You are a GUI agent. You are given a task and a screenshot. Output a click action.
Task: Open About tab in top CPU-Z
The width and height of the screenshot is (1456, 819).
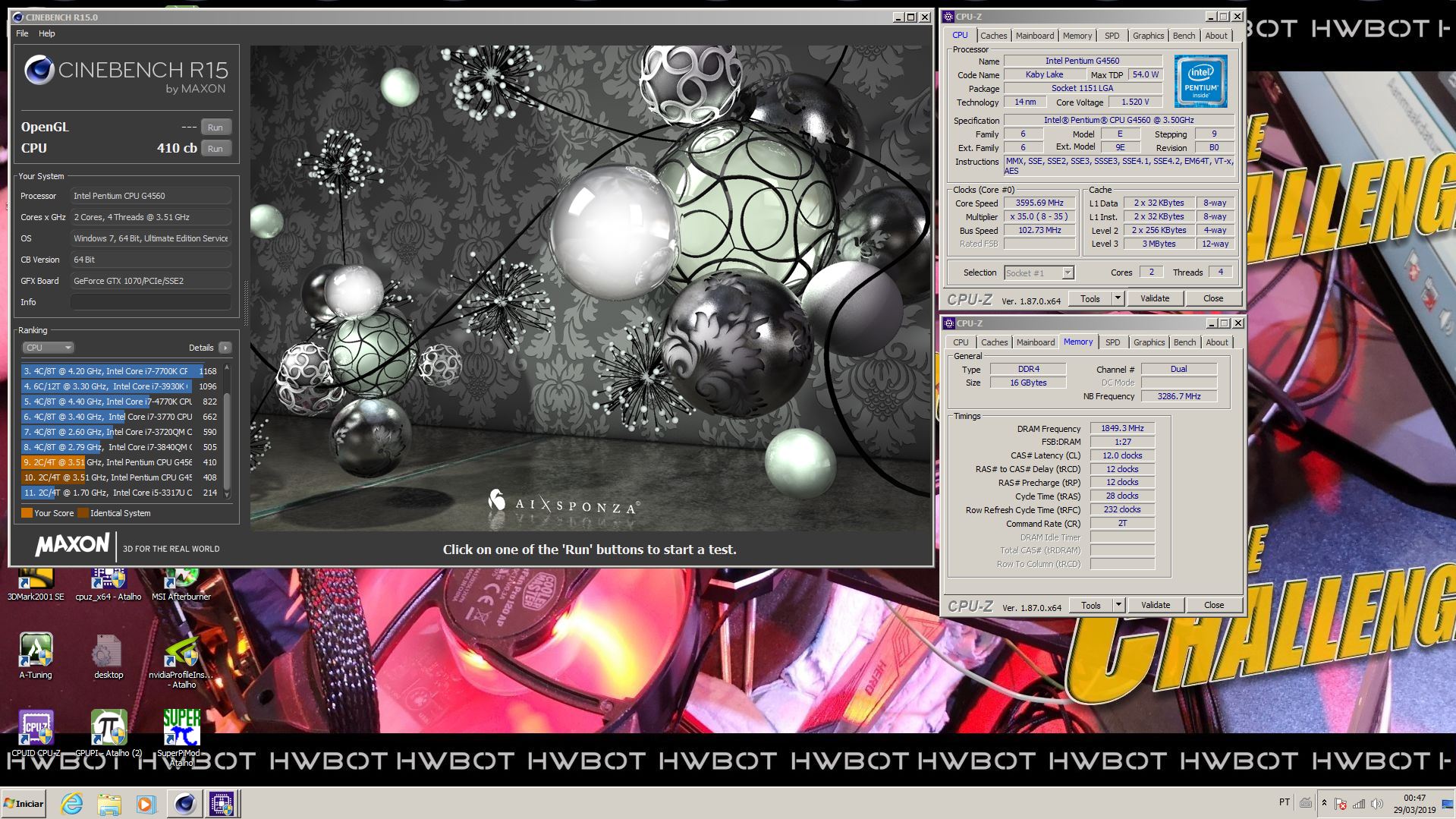[x=1216, y=36]
